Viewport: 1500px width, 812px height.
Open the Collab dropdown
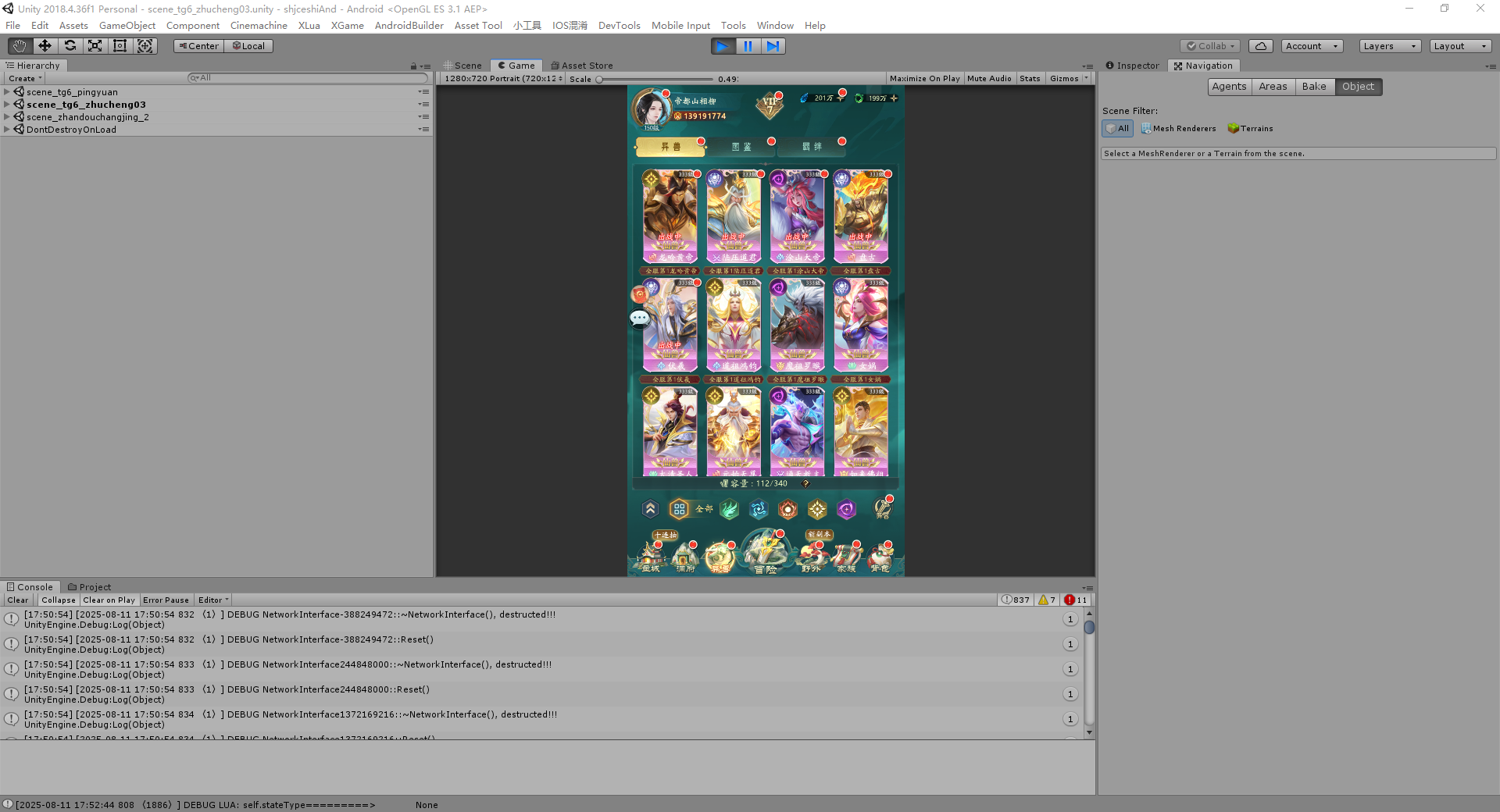1210,46
